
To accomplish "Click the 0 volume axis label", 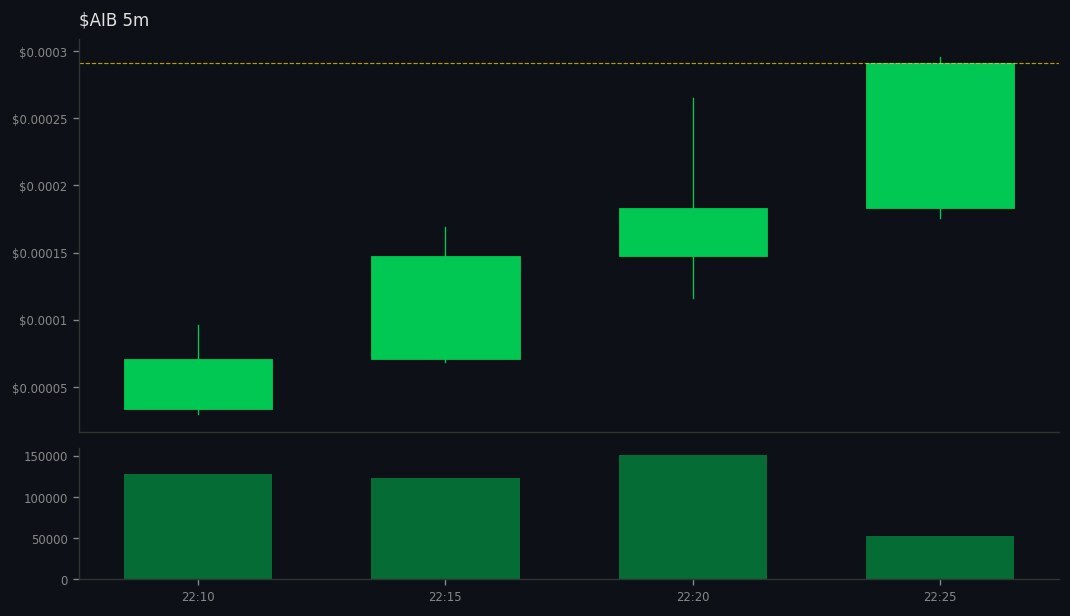I will 63,579.
